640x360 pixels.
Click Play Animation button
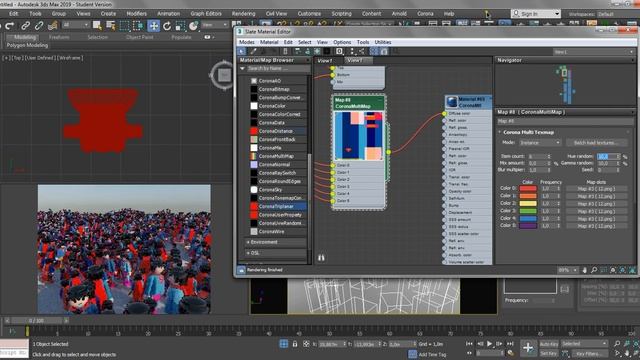(489, 344)
